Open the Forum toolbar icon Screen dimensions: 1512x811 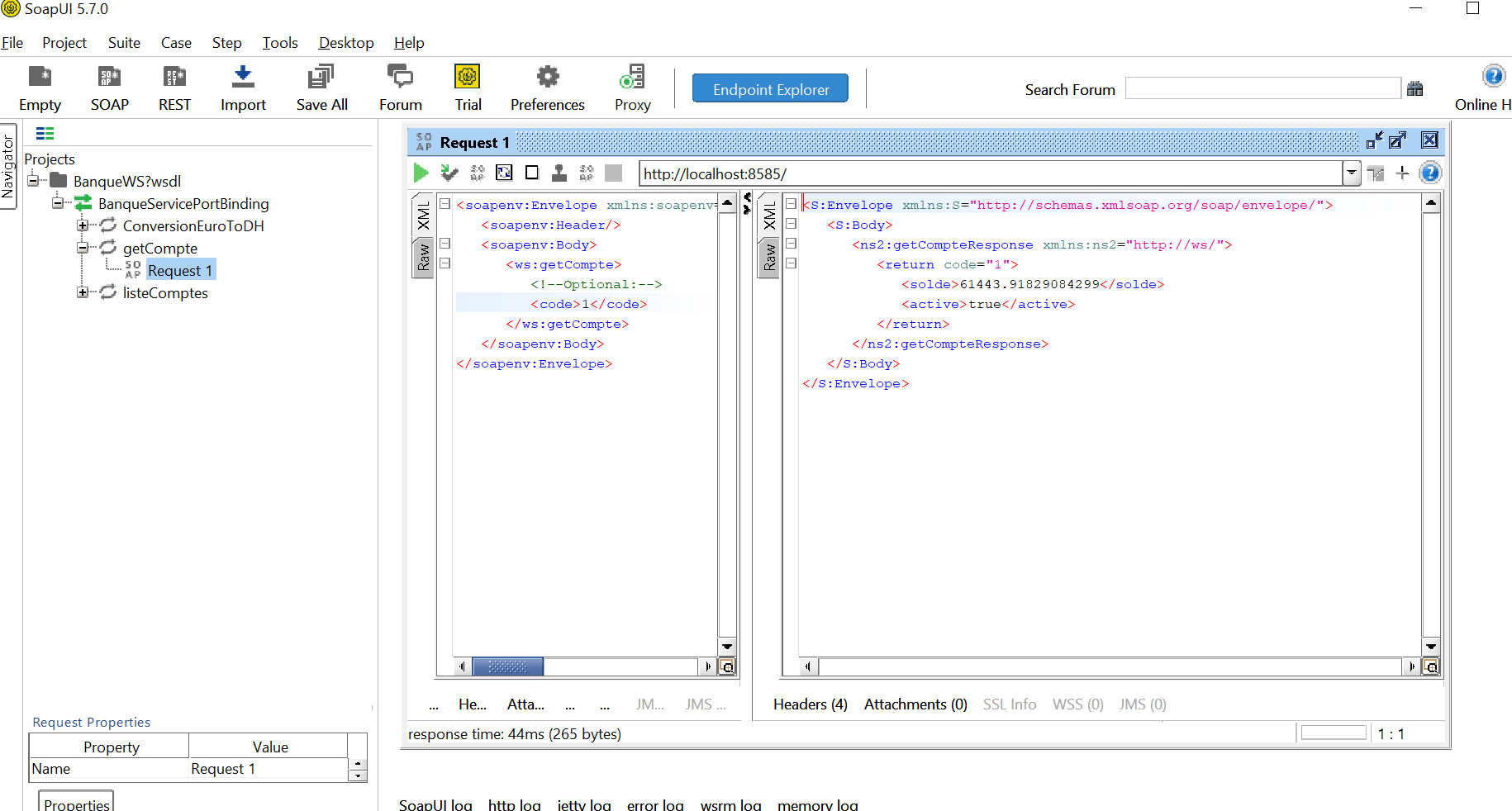(400, 80)
